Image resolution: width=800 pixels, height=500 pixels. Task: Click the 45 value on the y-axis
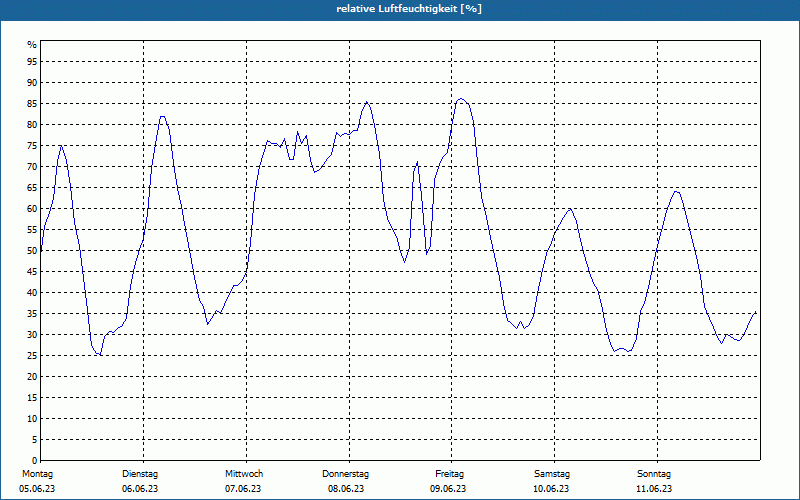click(x=32, y=271)
